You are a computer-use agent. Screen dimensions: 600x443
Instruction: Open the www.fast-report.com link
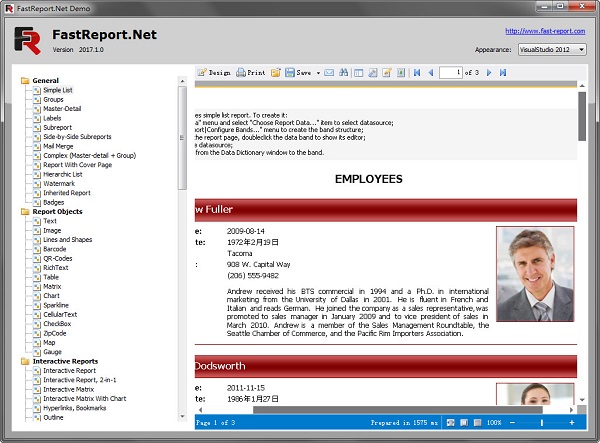[546, 31]
